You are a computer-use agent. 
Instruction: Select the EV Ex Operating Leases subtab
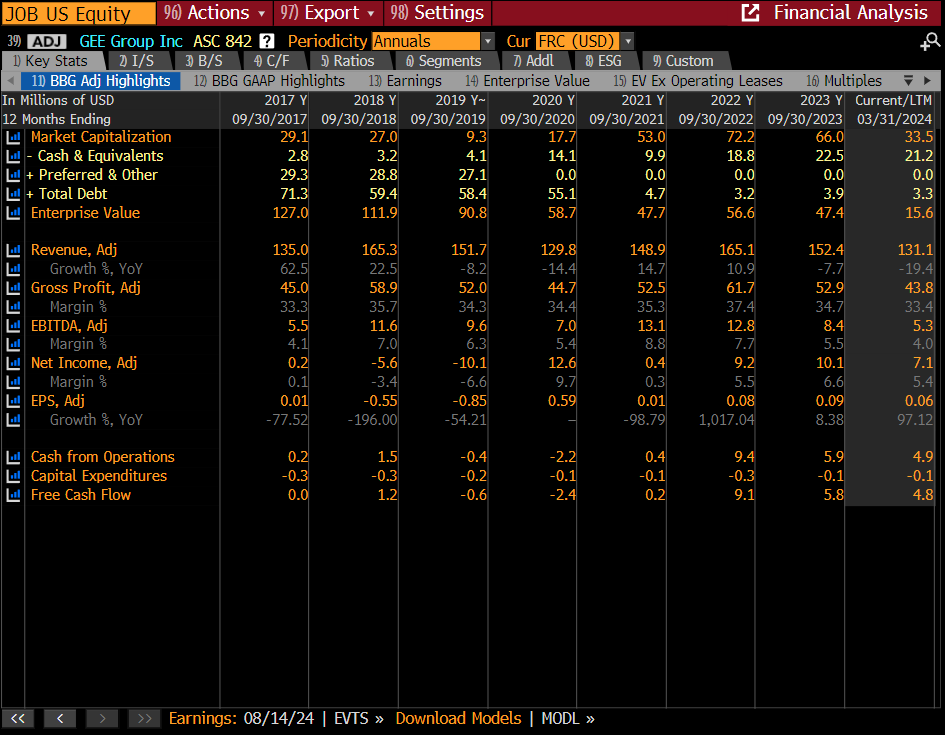698,81
